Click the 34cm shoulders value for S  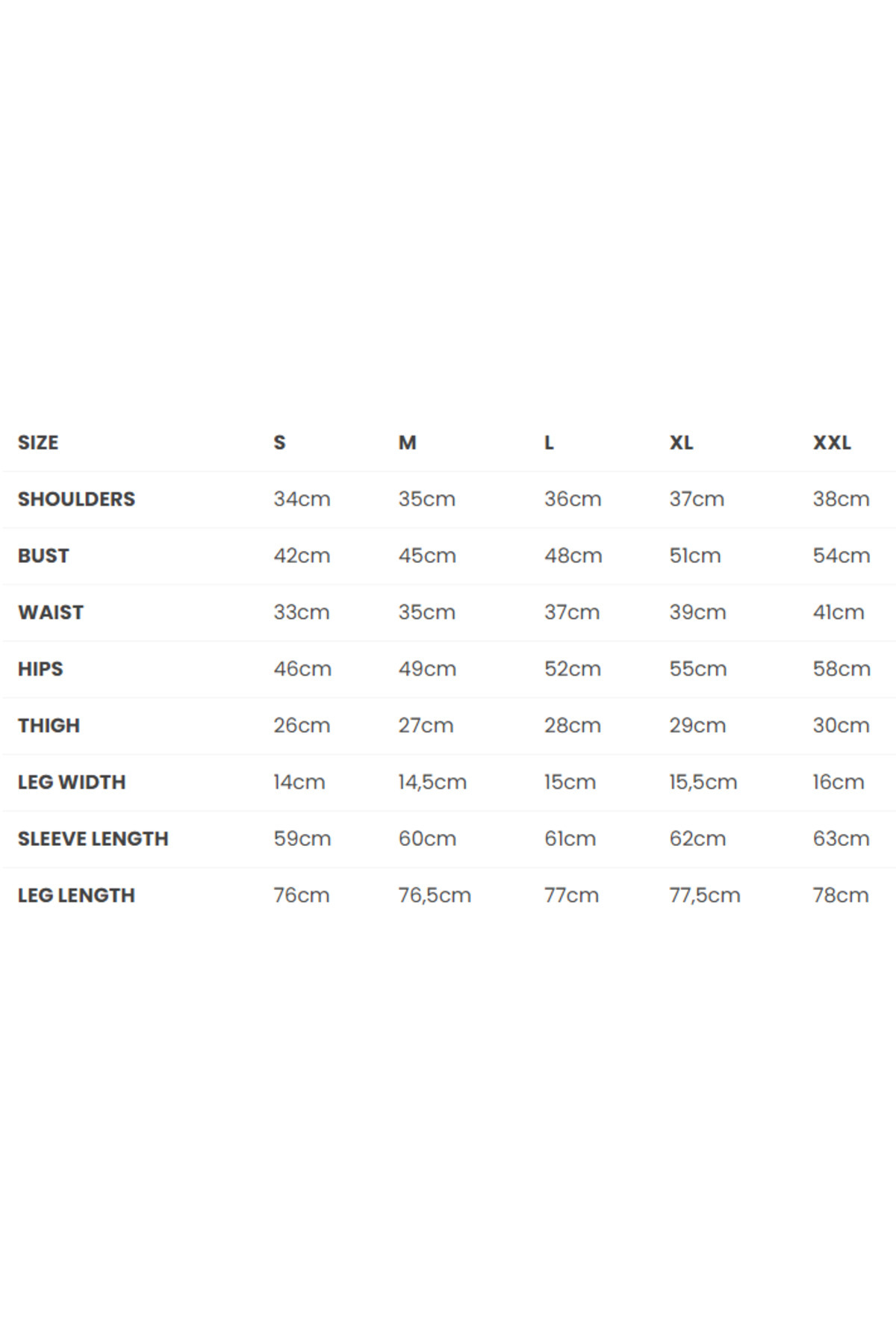click(302, 499)
